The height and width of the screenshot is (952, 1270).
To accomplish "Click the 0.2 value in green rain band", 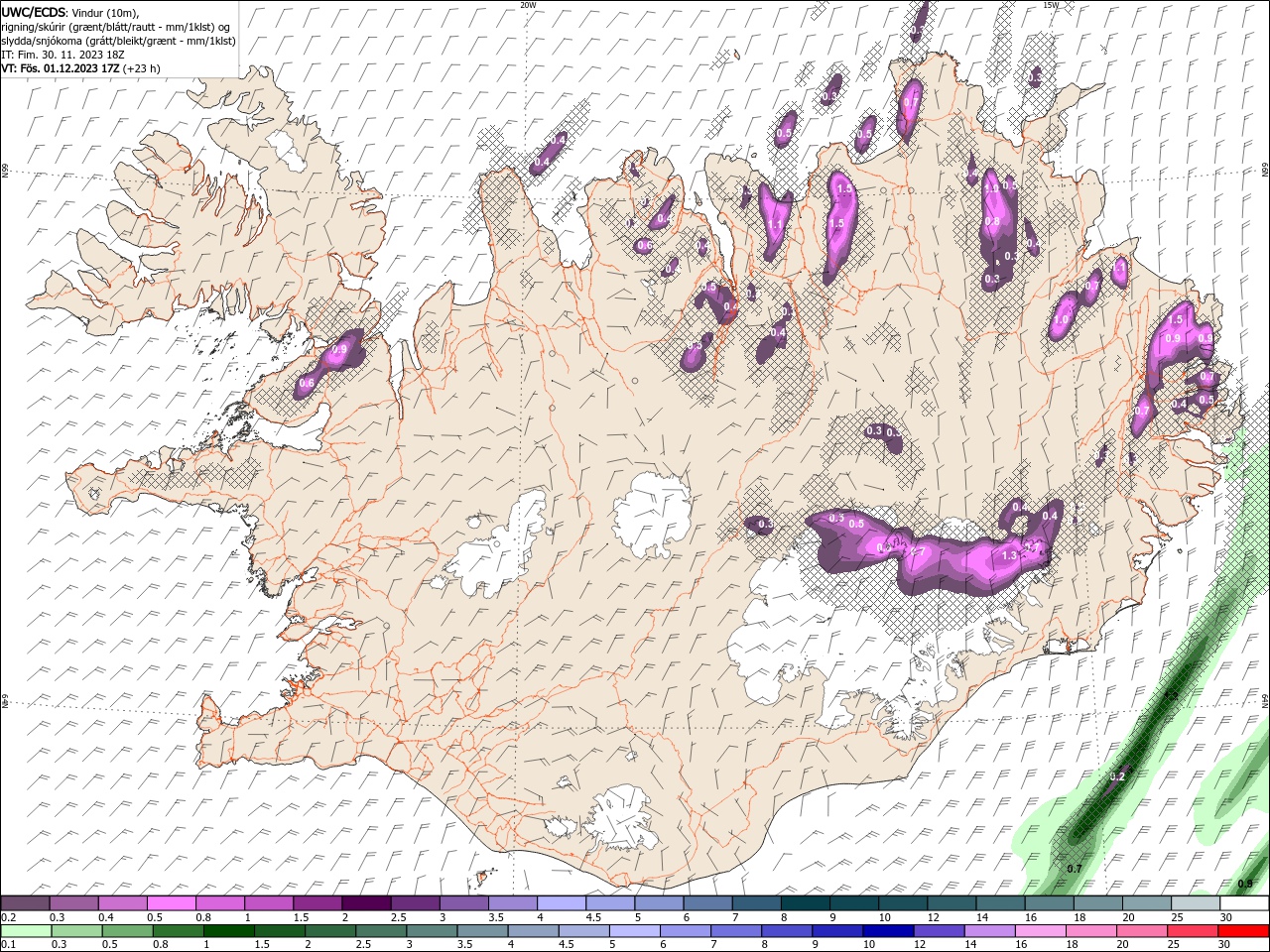I will [1116, 776].
